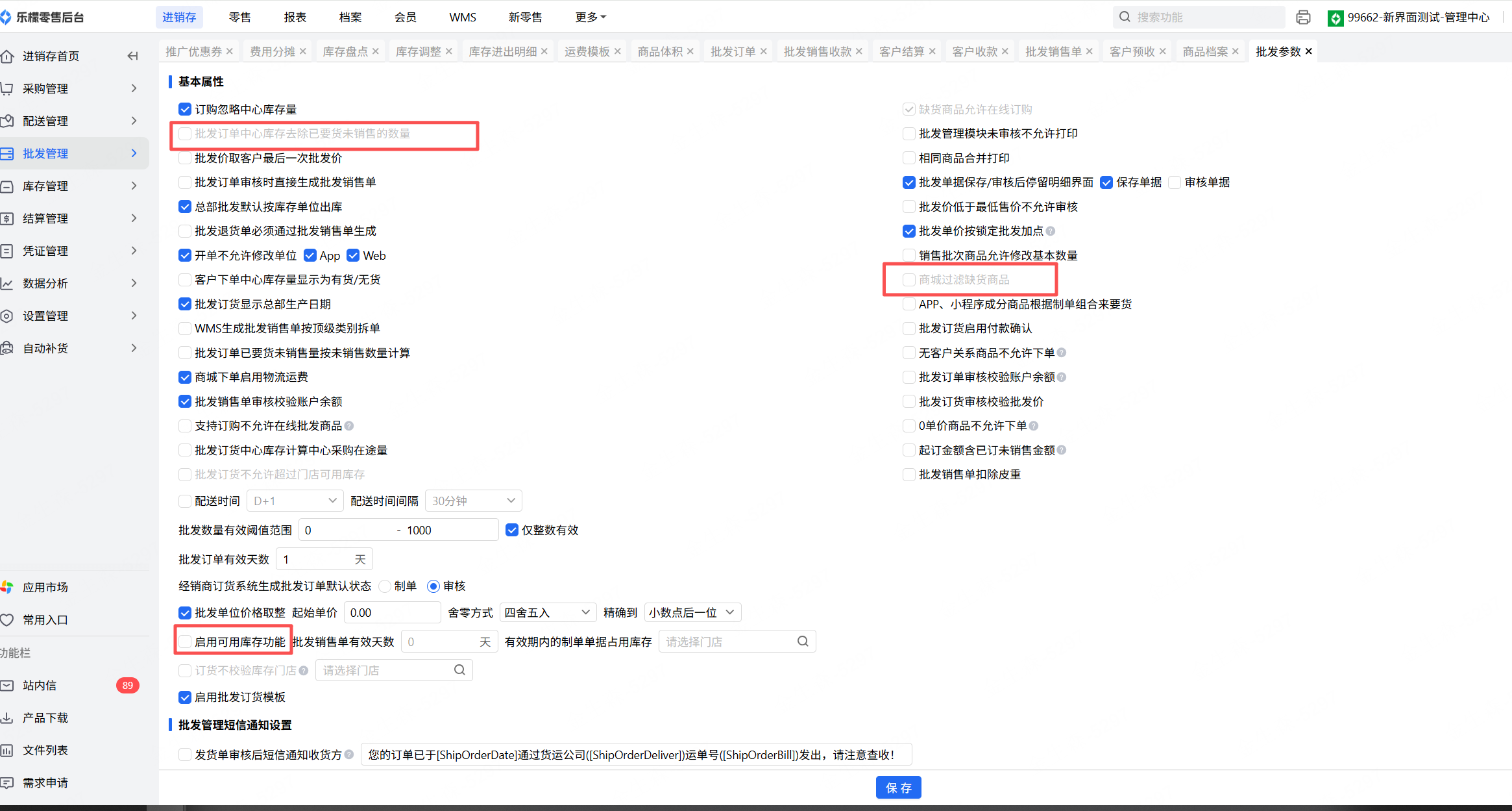The image size is (1512, 811).
Task: Click help icon next to 批发单价按锁定批发加点
Action: pos(1051,231)
